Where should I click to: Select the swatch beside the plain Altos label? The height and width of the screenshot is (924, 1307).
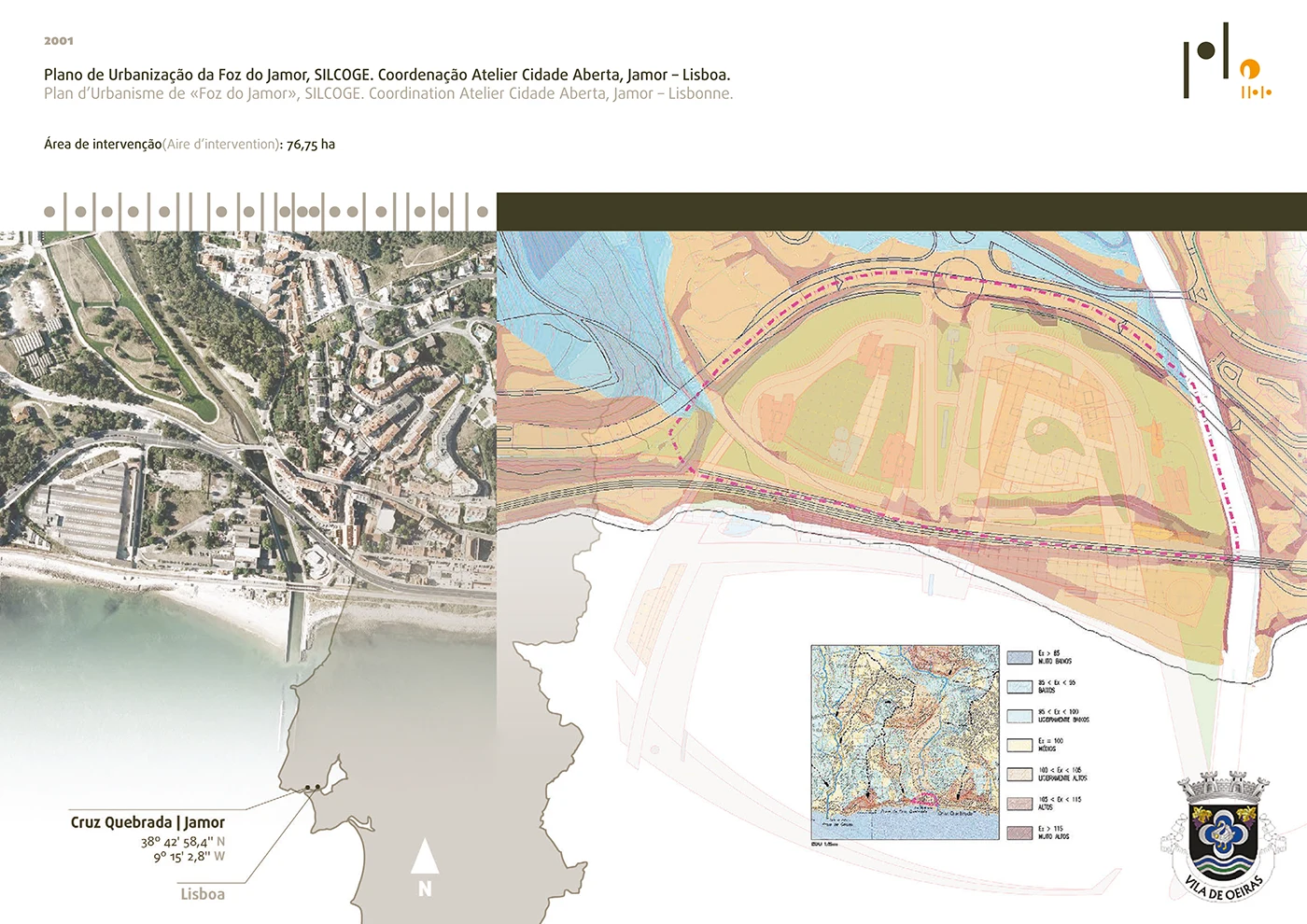pyautogui.click(x=1019, y=803)
